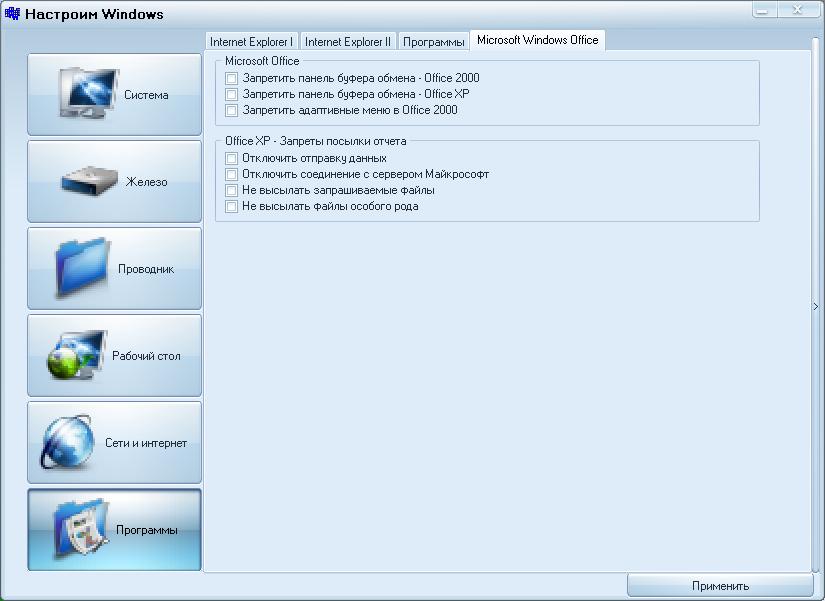The height and width of the screenshot is (601, 825).
Task: Apply settings with the Применить button
Action: 720,586
